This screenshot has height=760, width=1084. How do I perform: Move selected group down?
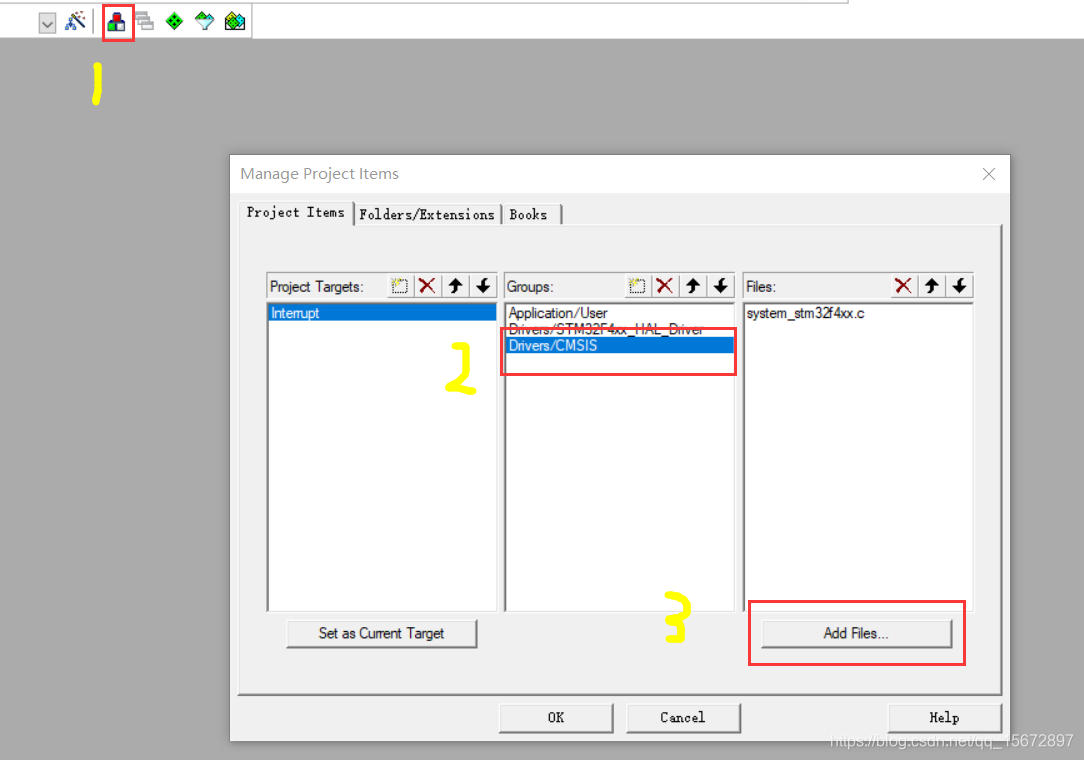(720, 286)
